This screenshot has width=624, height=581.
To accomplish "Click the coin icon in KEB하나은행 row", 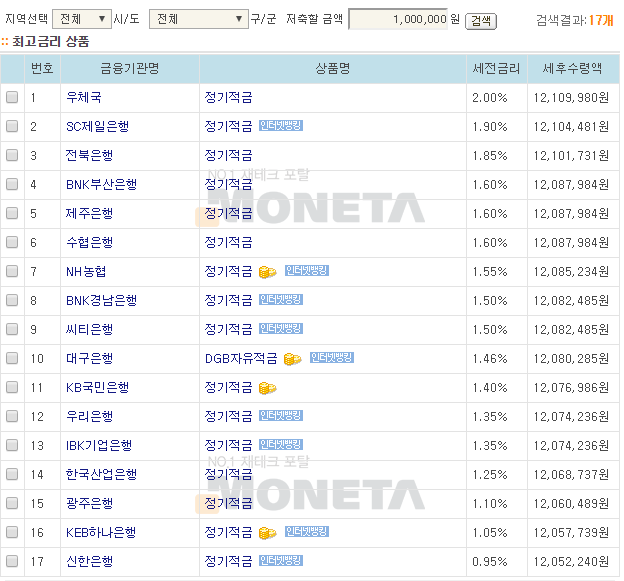I will (x=267, y=533).
